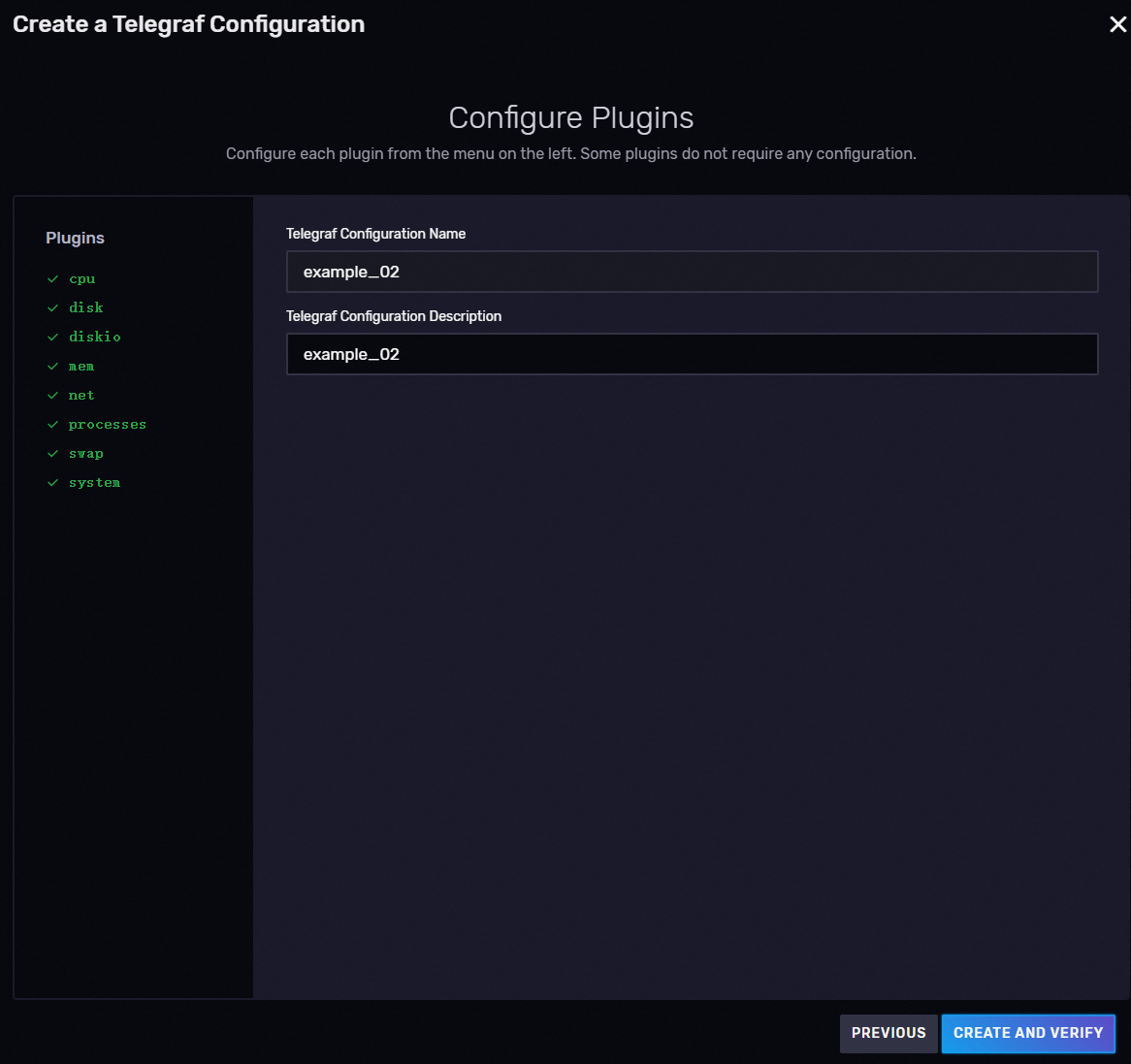
Task: Click the checkmark icon next to net
Action: (x=52, y=396)
